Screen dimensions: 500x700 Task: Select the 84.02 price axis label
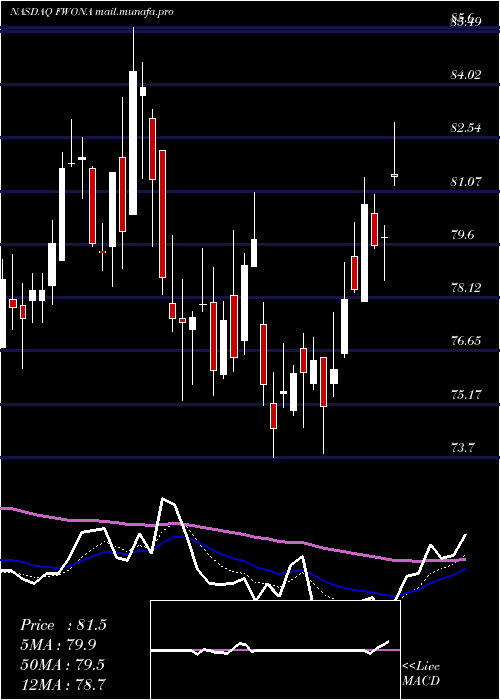click(466, 75)
